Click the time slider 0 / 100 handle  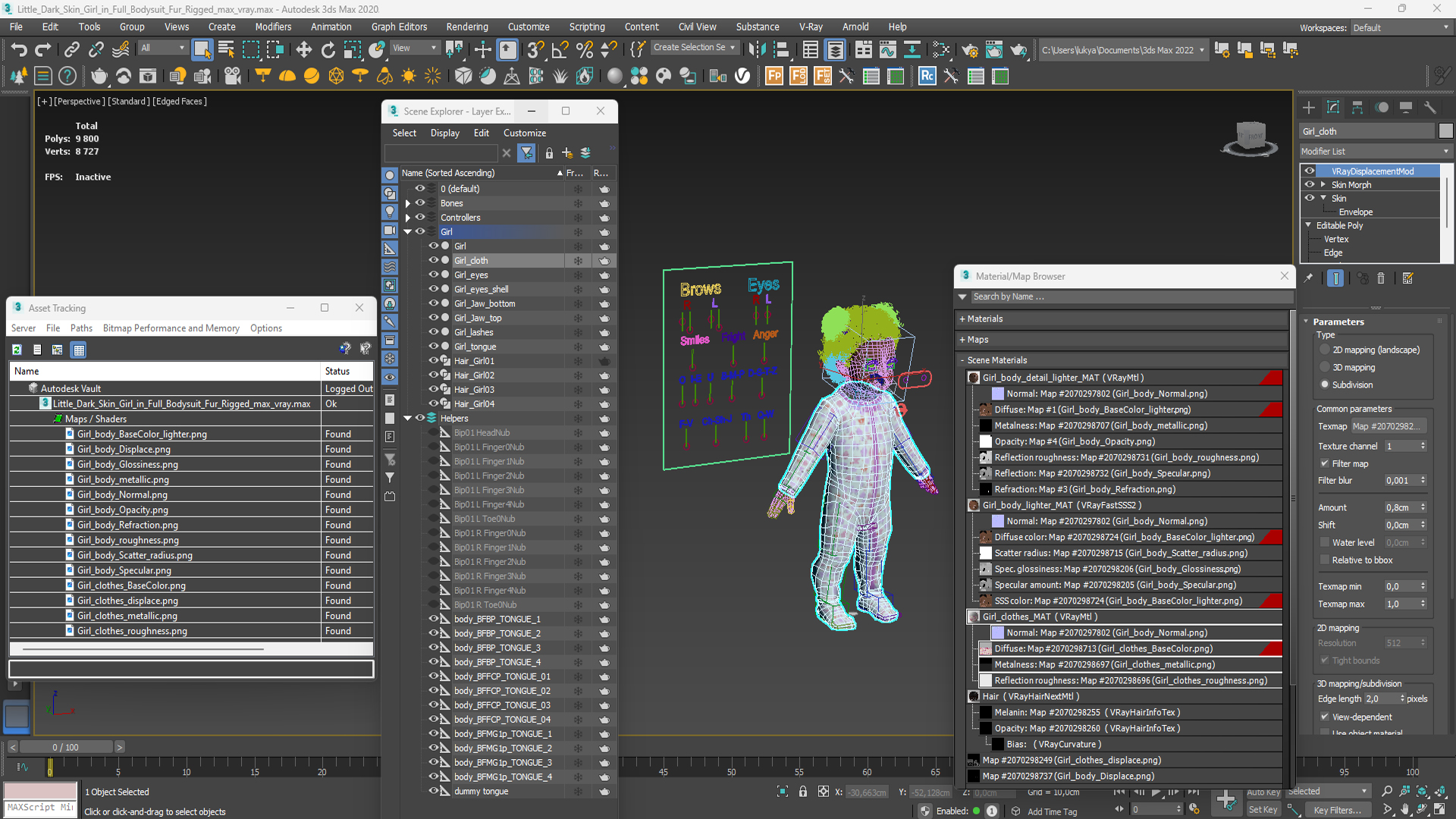[x=66, y=747]
